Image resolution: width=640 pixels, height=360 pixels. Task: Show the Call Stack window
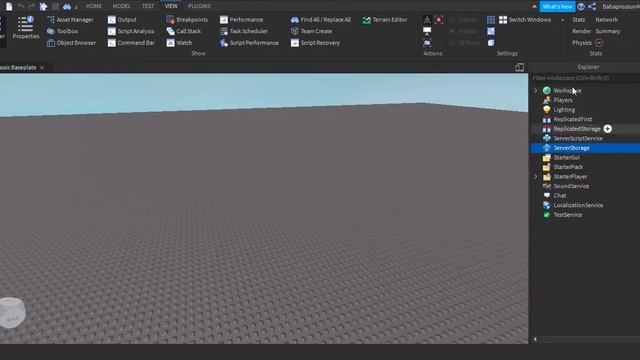pos(184,31)
